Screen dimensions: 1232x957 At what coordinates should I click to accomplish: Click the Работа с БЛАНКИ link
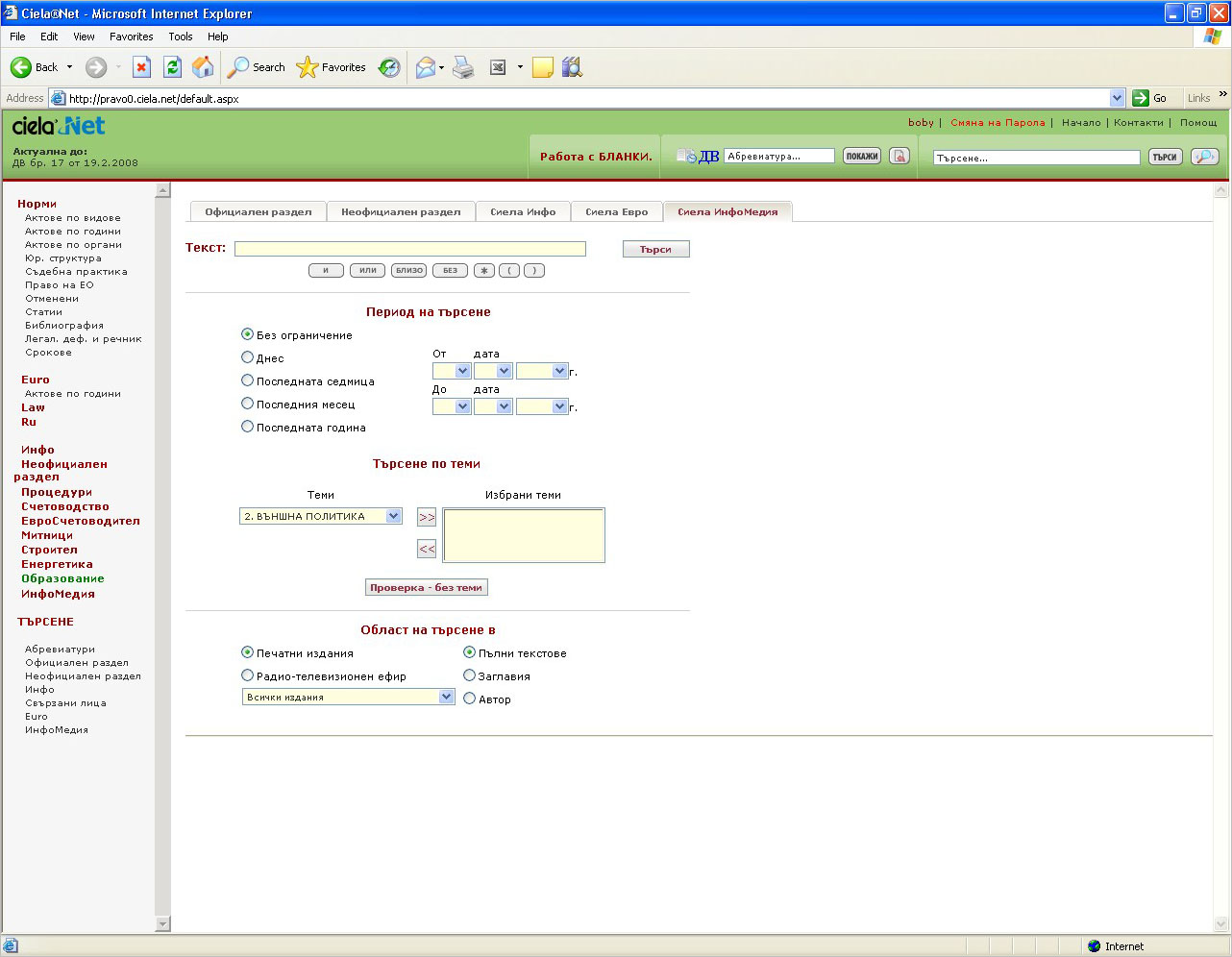[x=596, y=157]
